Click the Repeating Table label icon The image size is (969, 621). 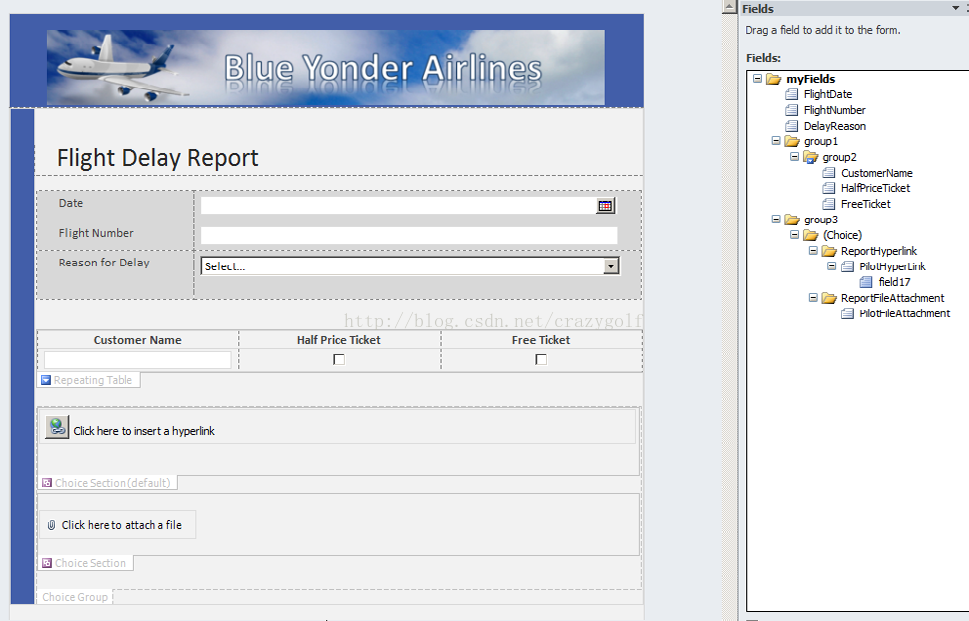pos(46,380)
